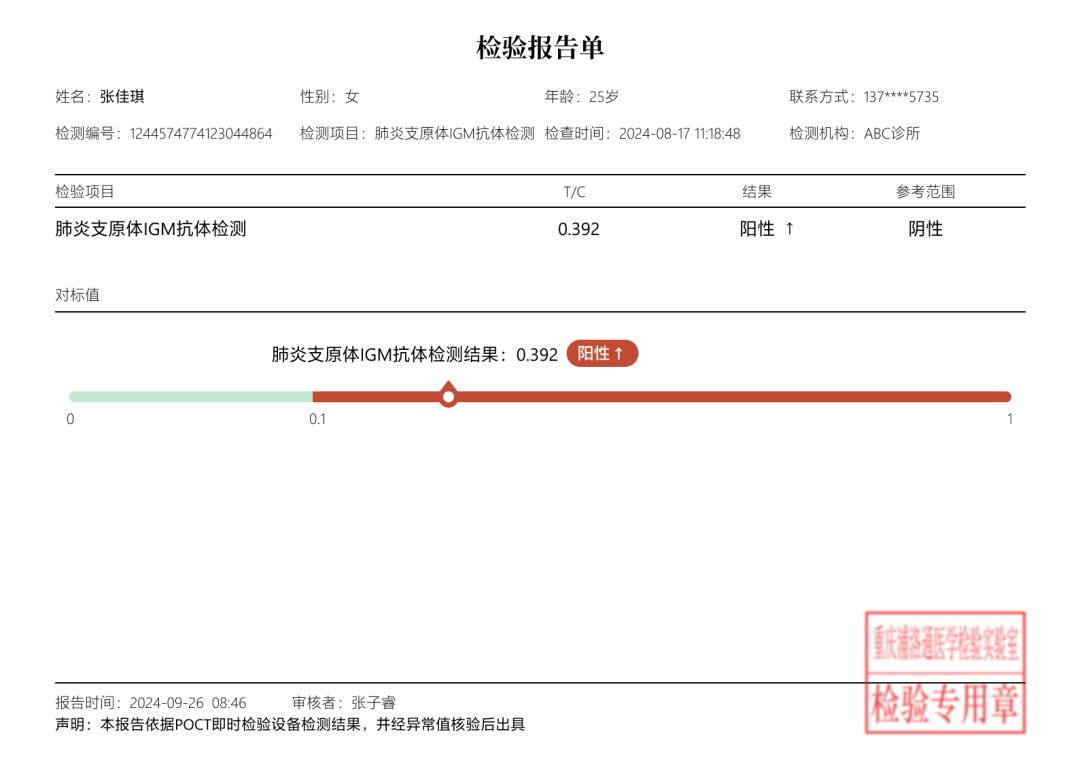Screen dimensions: 1080x761
Task: Select the test number 1244574774123044864
Action: pos(201,133)
